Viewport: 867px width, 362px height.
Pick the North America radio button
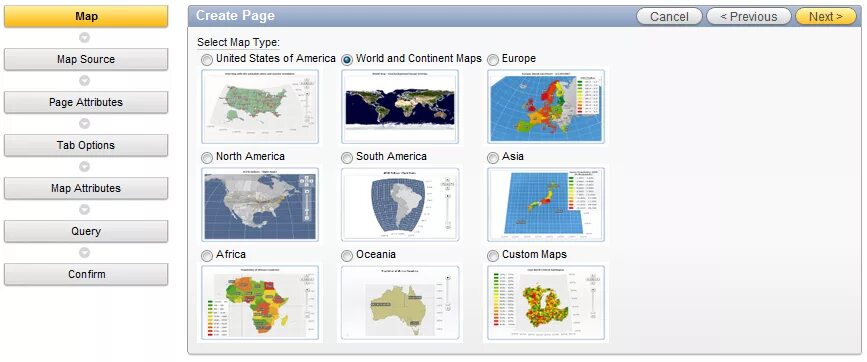[207, 158]
